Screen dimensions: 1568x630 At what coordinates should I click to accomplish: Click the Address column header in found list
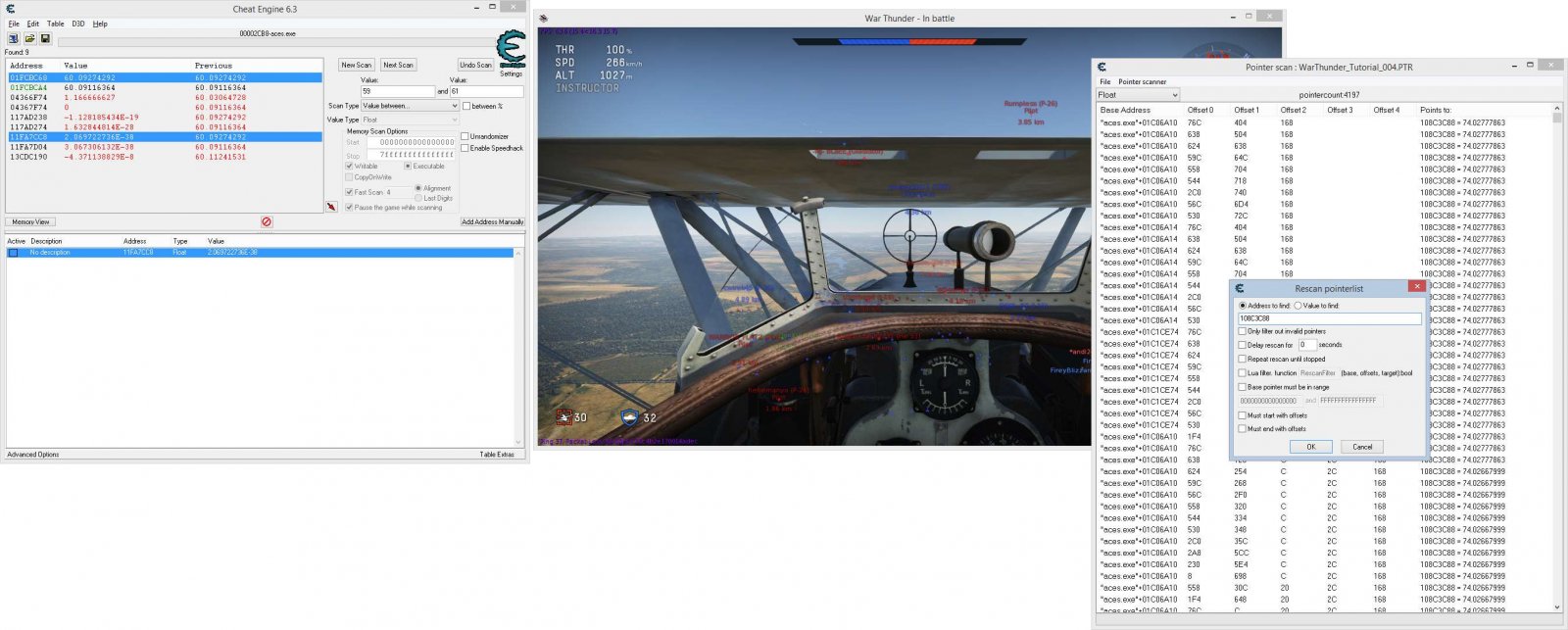[26, 66]
